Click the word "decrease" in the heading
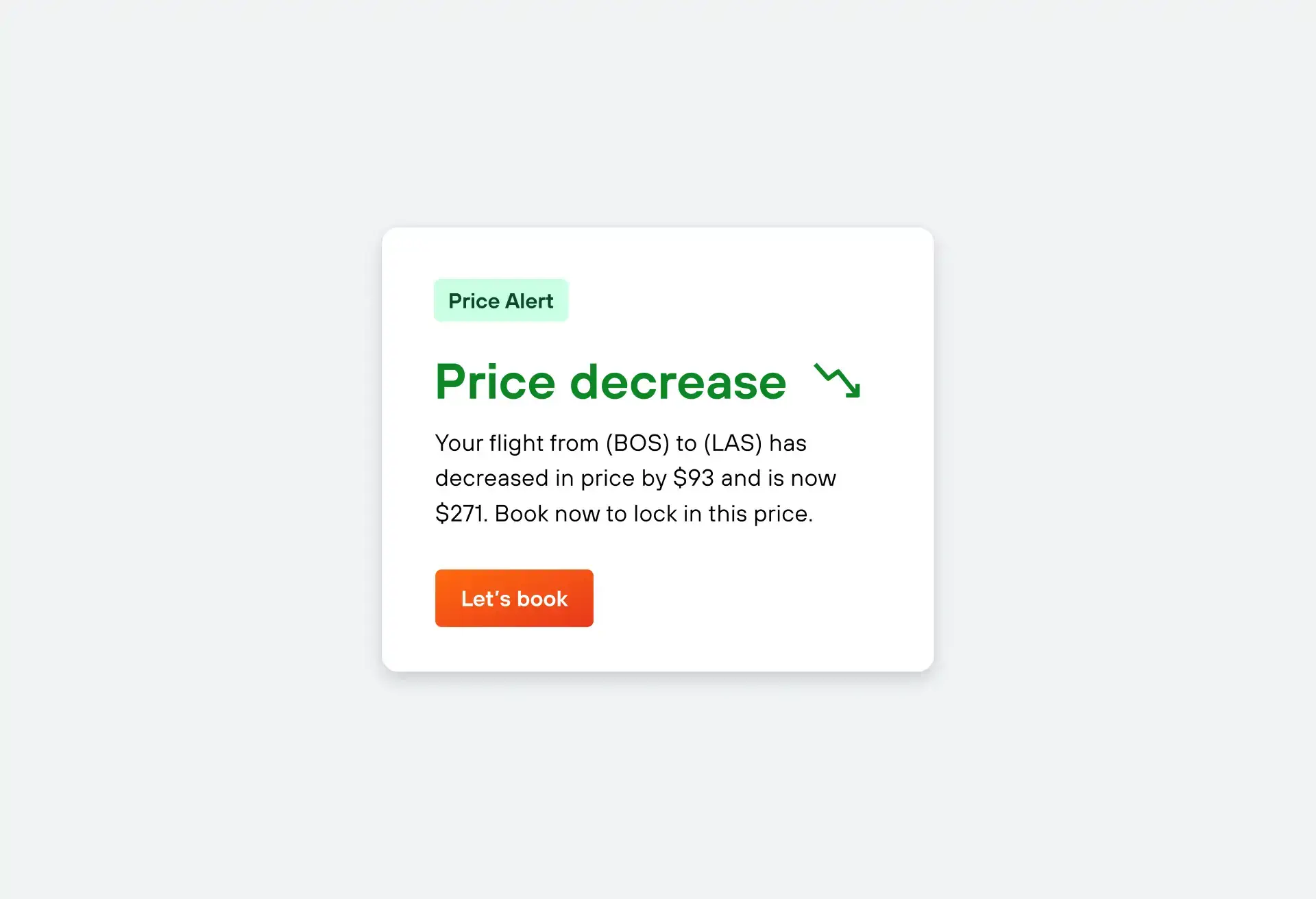 678,382
